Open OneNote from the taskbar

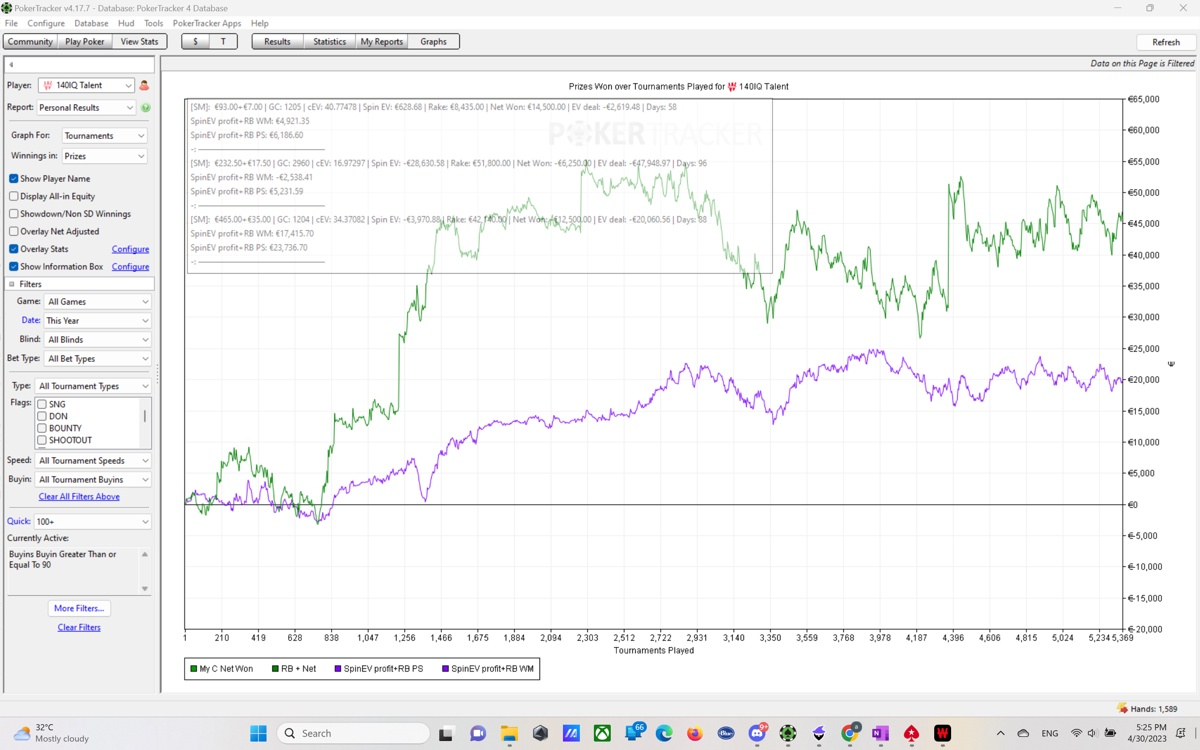click(880, 733)
